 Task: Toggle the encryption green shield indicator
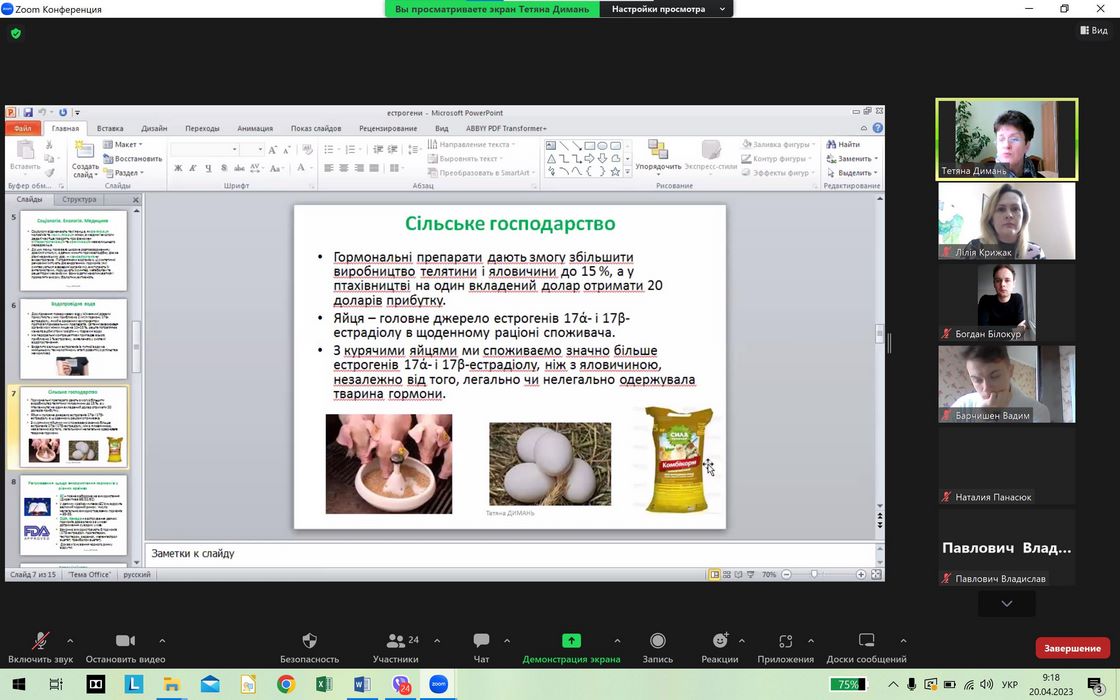pos(15,33)
